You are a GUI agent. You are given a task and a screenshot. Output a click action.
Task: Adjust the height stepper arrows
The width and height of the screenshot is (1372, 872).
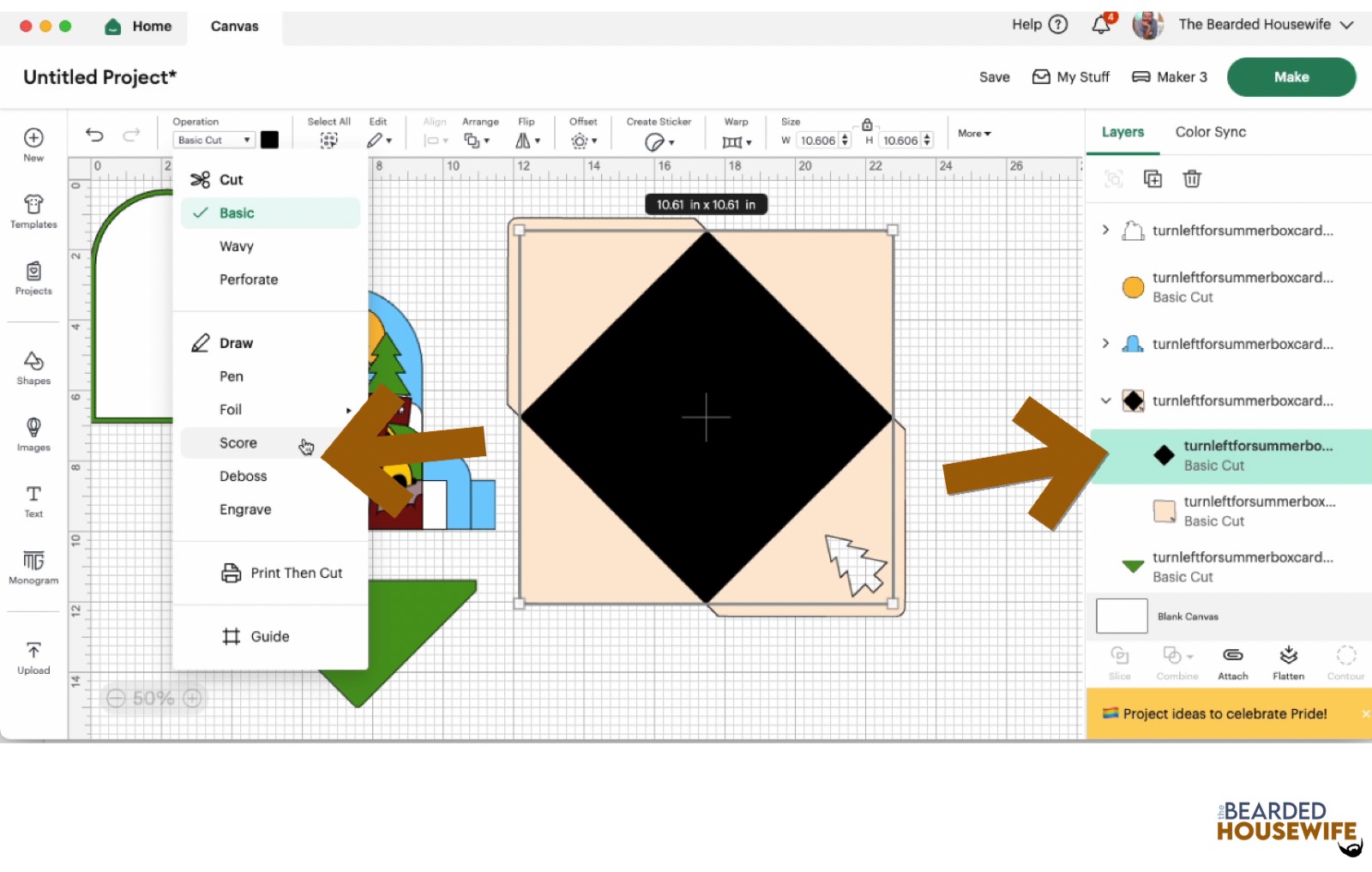click(927, 140)
